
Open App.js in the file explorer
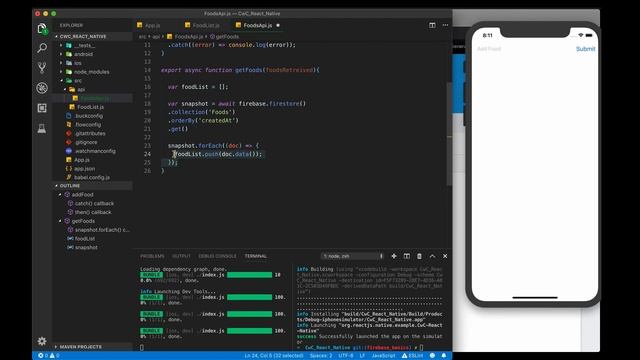pos(82,160)
